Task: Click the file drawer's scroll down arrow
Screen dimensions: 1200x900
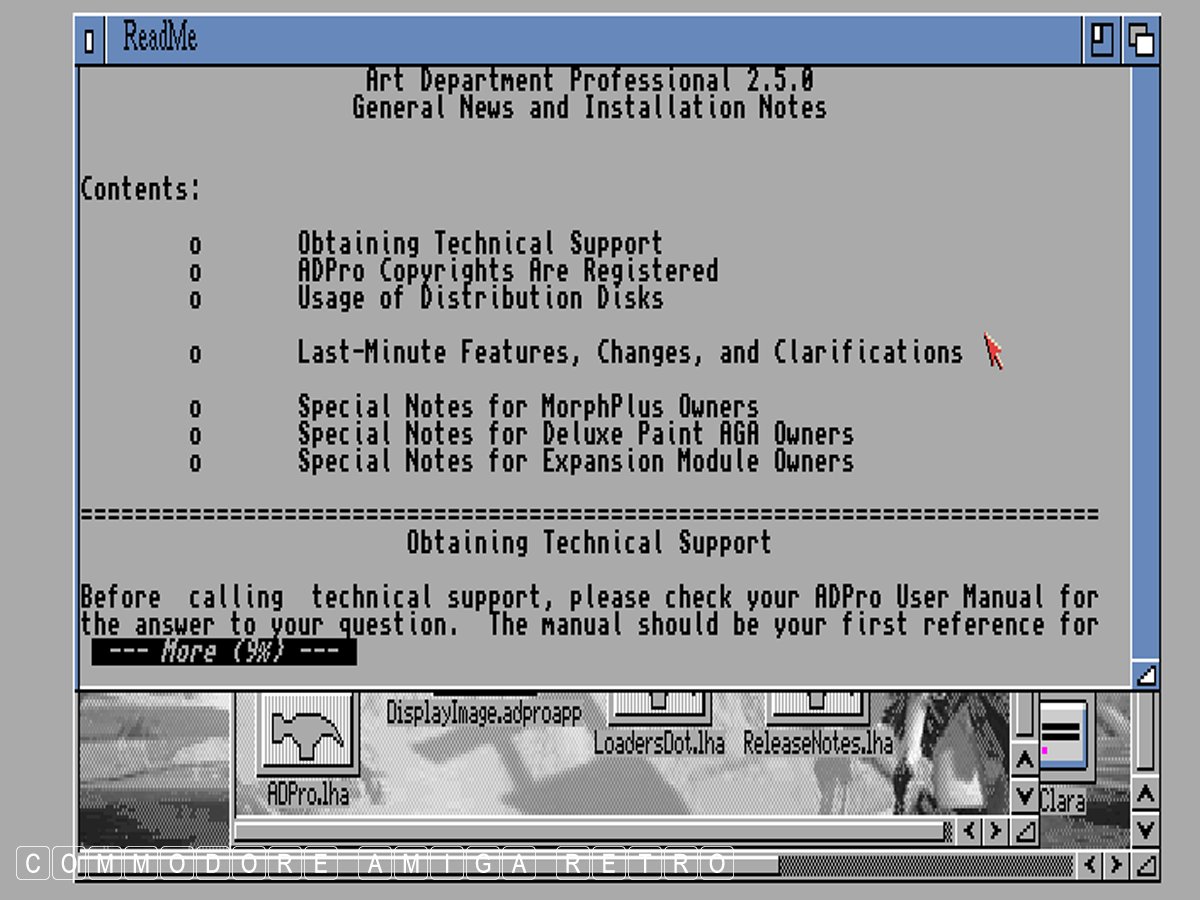Action: point(1024,797)
